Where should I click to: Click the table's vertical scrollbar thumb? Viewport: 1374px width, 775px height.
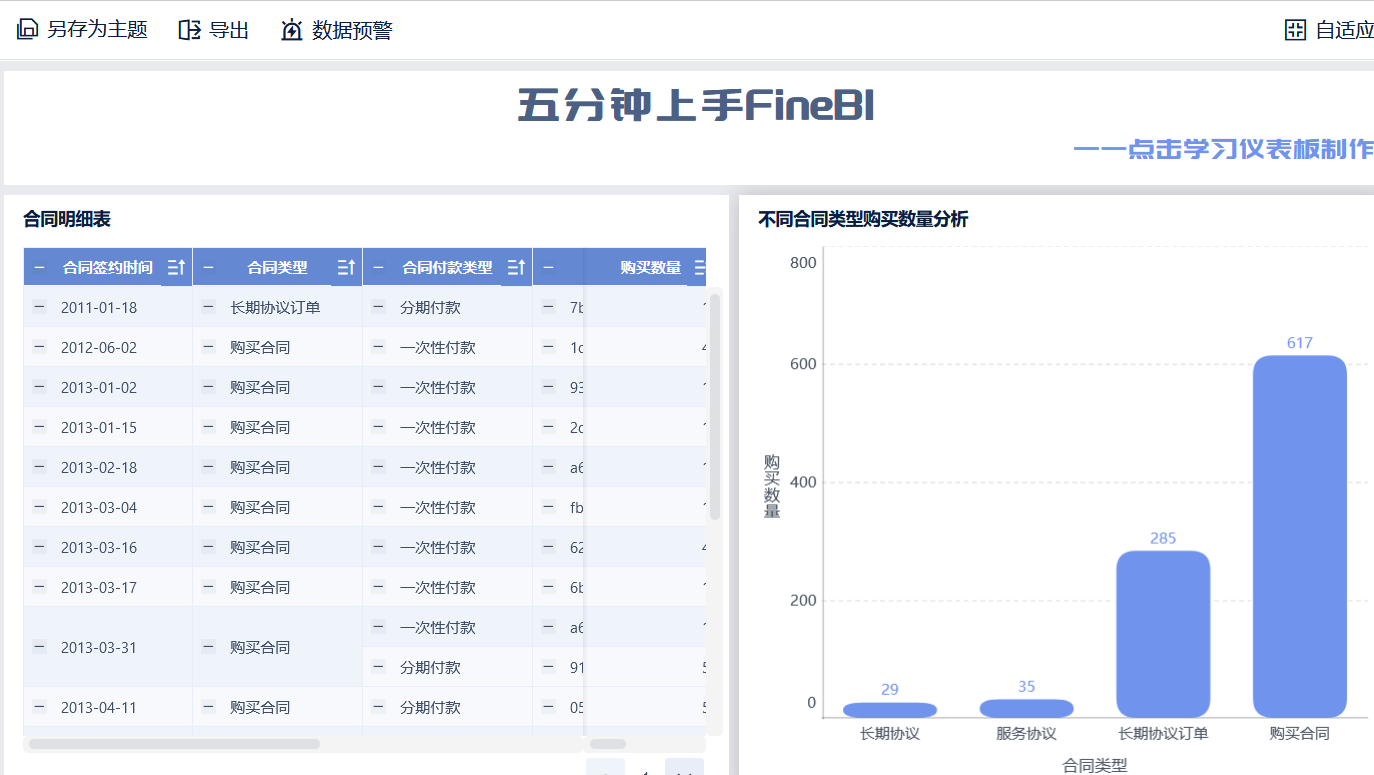click(715, 405)
